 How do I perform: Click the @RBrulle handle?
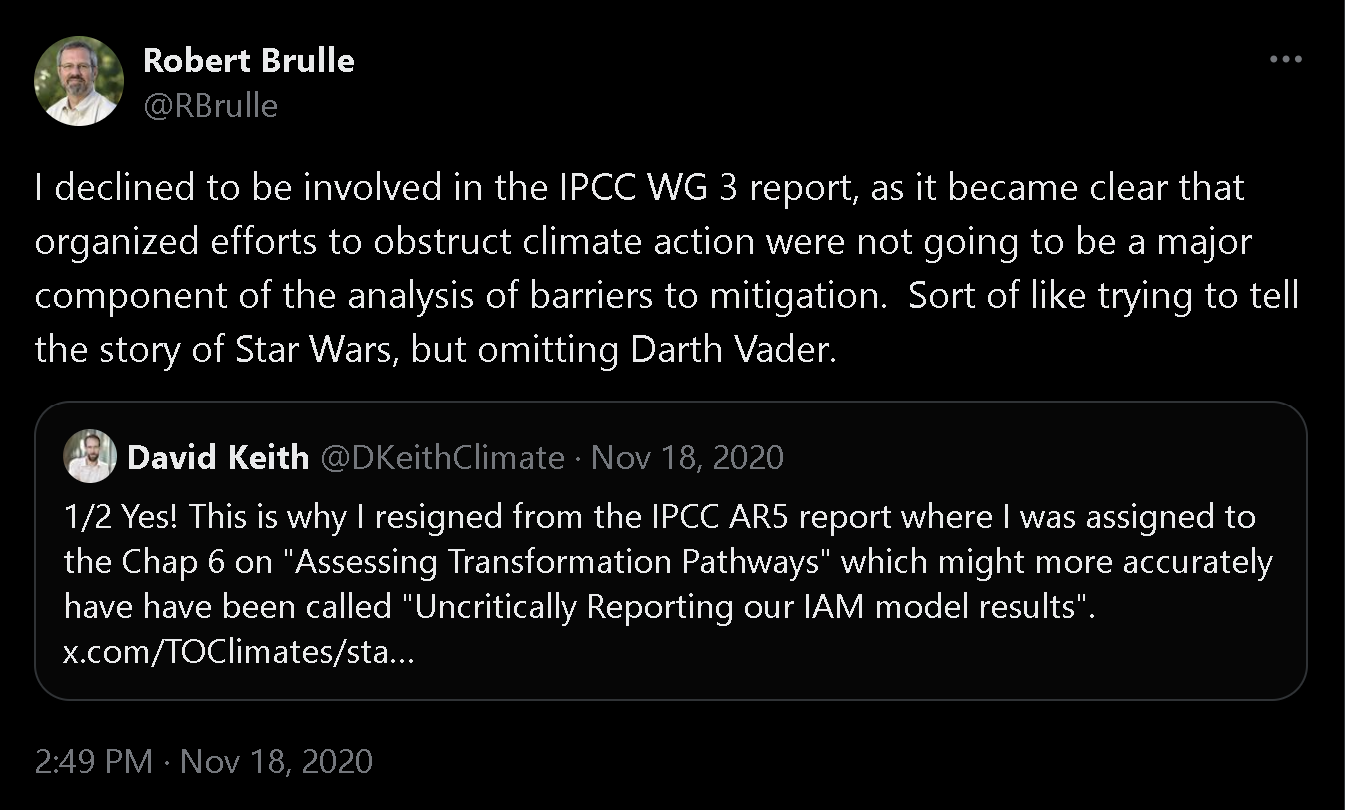(x=211, y=105)
